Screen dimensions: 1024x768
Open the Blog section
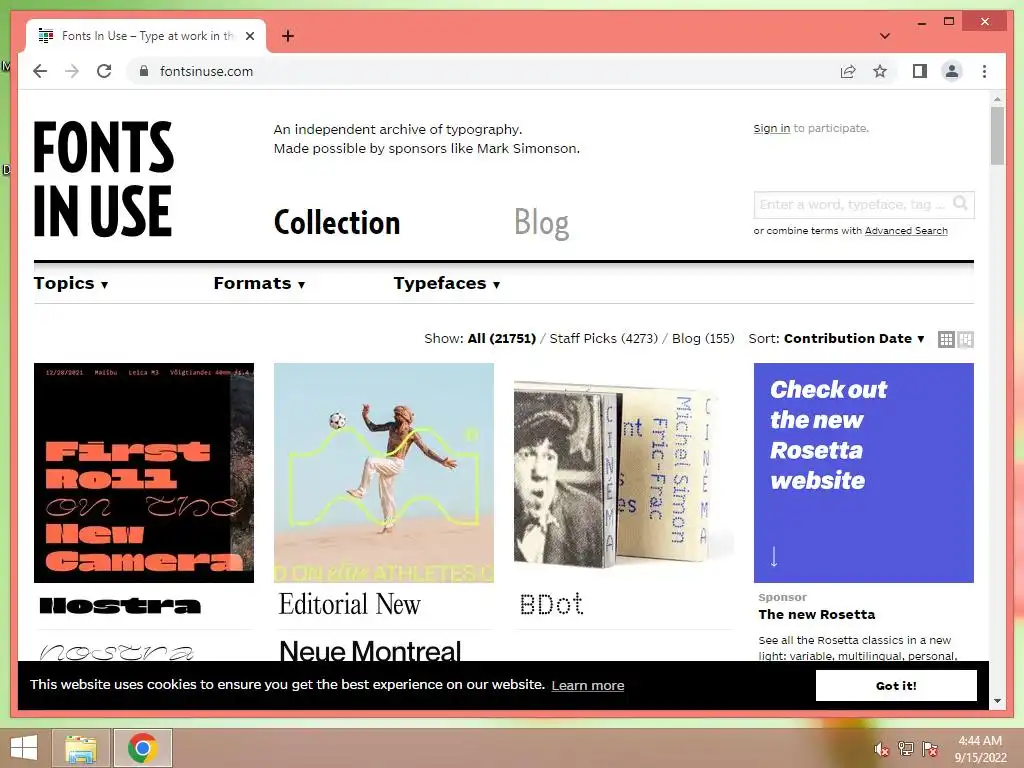pos(541,223)
